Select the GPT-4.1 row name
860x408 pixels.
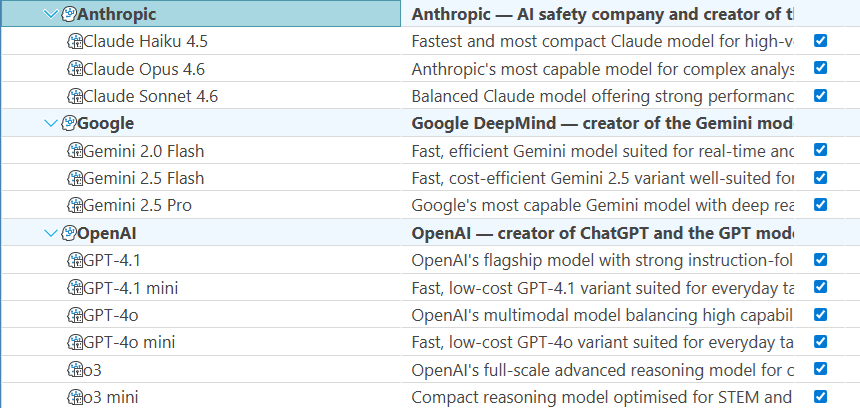tap(112, 260)
